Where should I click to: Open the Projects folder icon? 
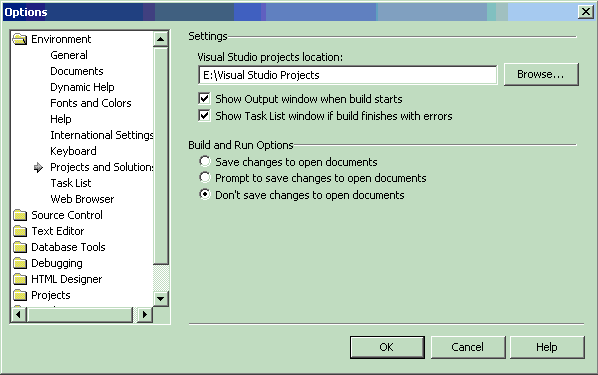pyautogui.click(x=20, y=295)
